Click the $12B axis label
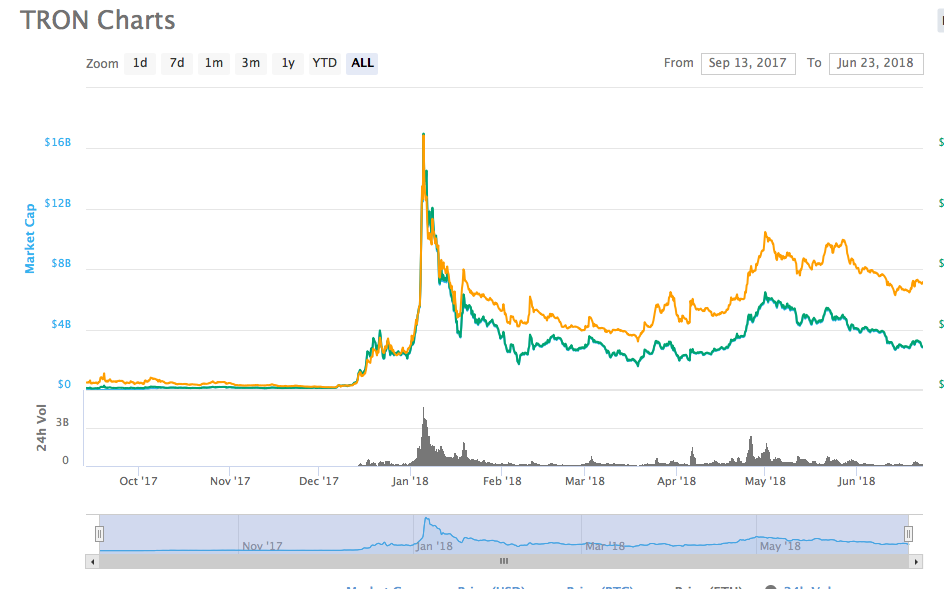Viewport: 944px width, 589px height. pos(58,203)
